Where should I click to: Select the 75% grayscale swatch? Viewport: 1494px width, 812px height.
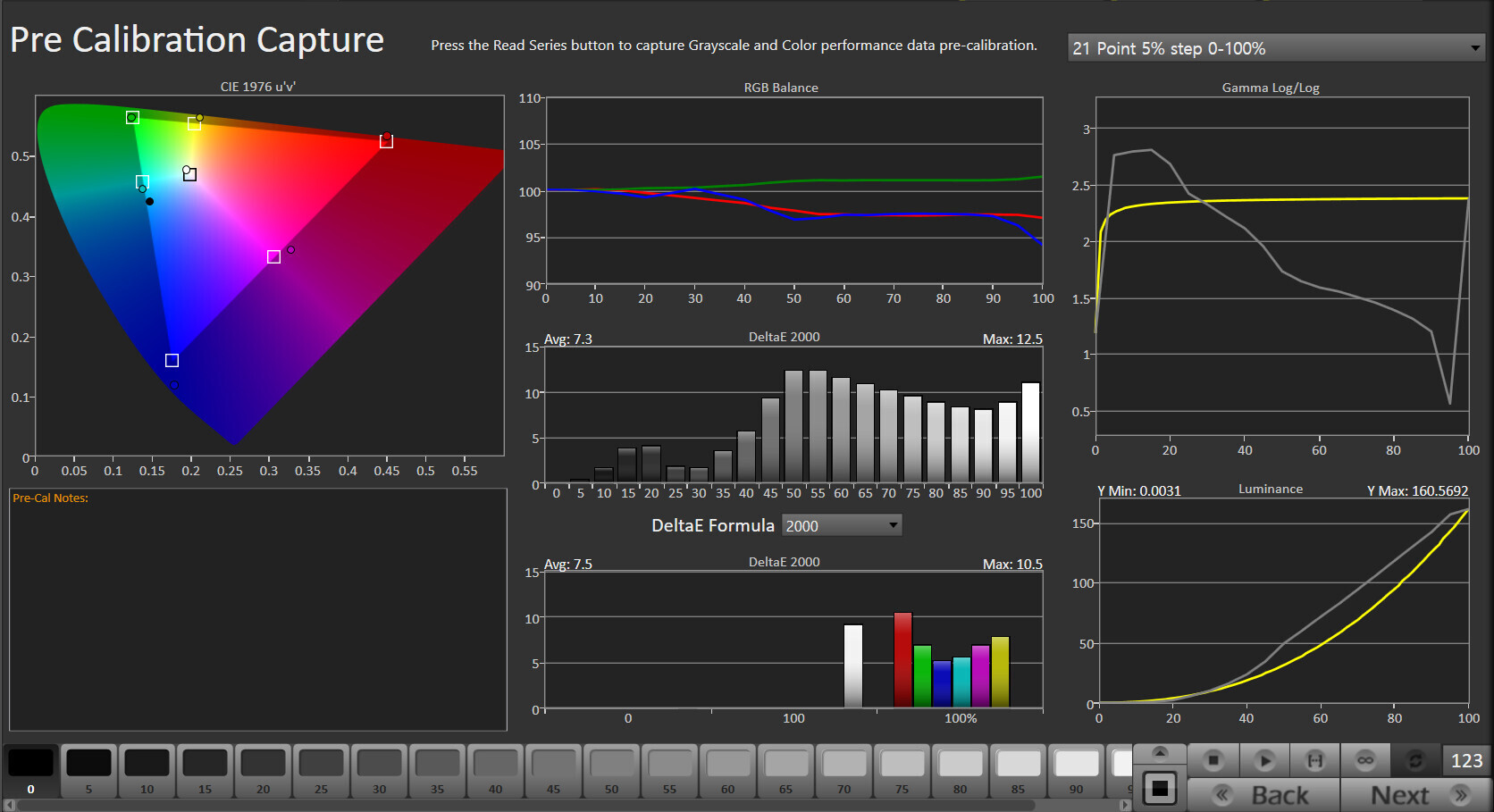(x=902, y=770)
